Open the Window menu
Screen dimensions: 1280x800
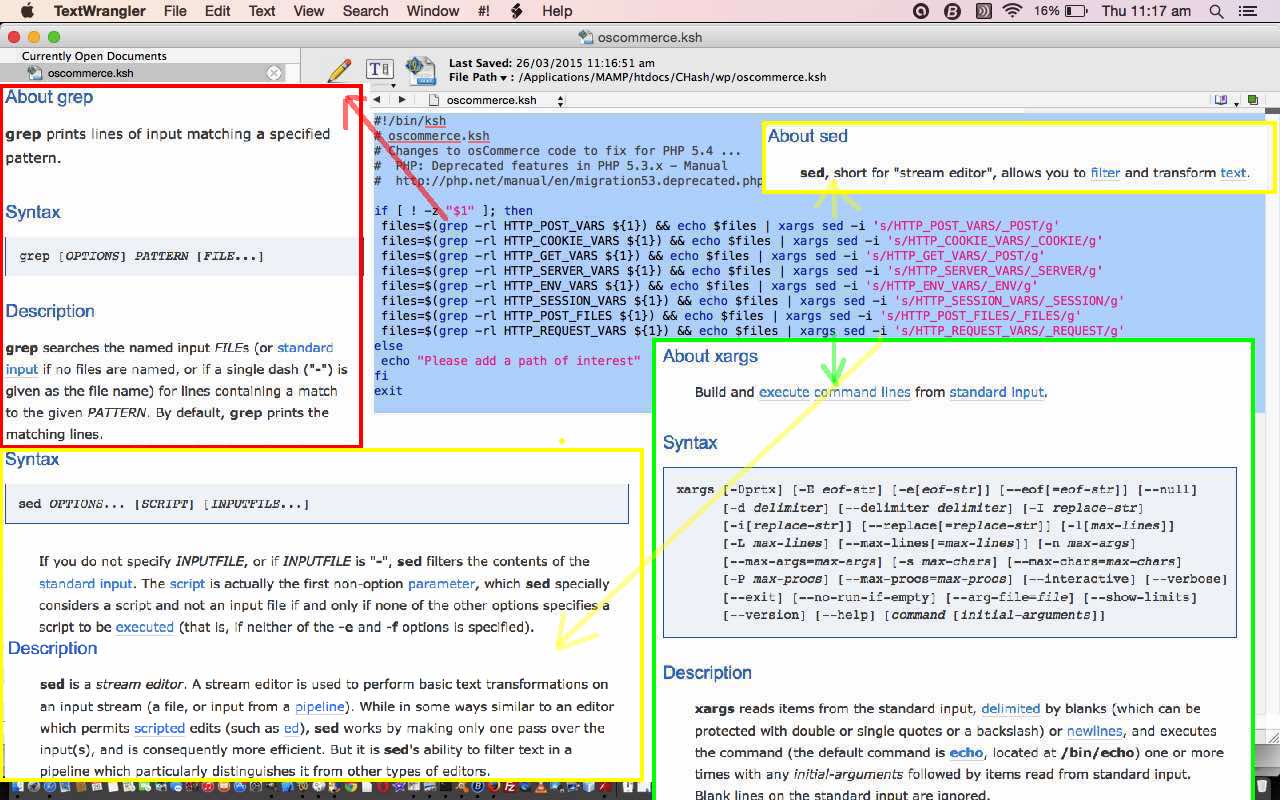pyautogui.click(x=433, y=11)
